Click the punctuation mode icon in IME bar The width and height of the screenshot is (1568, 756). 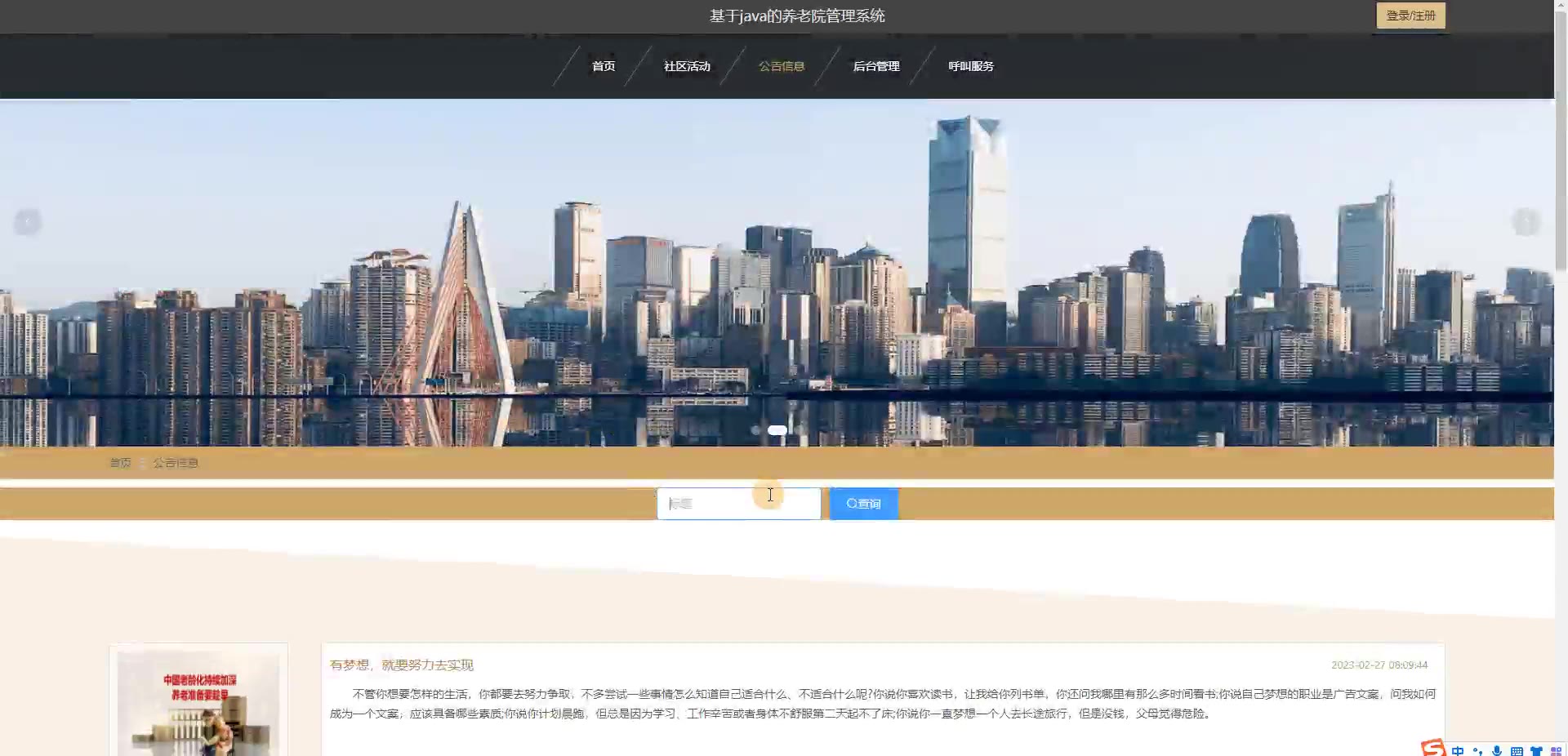click(x=1477, y=751)
